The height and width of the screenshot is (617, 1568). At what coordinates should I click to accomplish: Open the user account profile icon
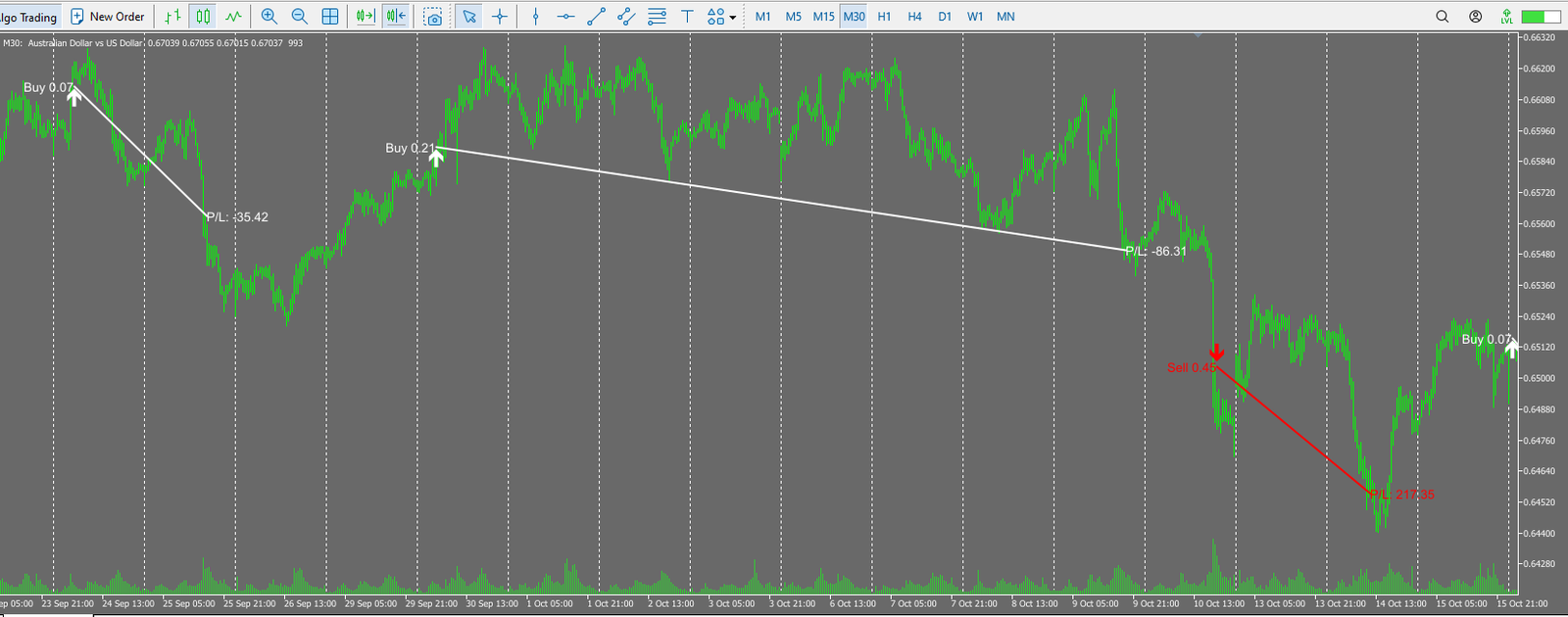pos(1476,17)
